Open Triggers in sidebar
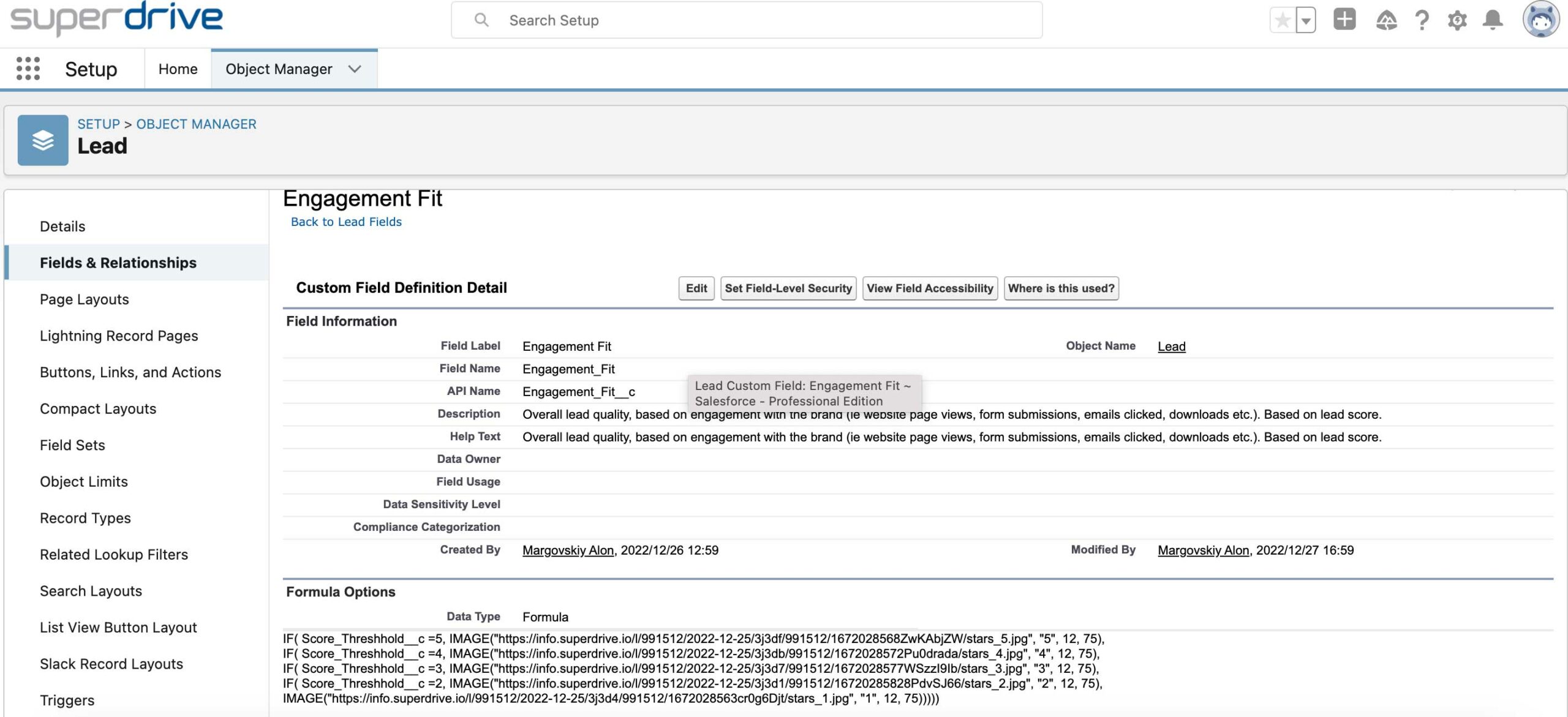The width and height of the screenshot is (1568, 717). coord(67,700)
